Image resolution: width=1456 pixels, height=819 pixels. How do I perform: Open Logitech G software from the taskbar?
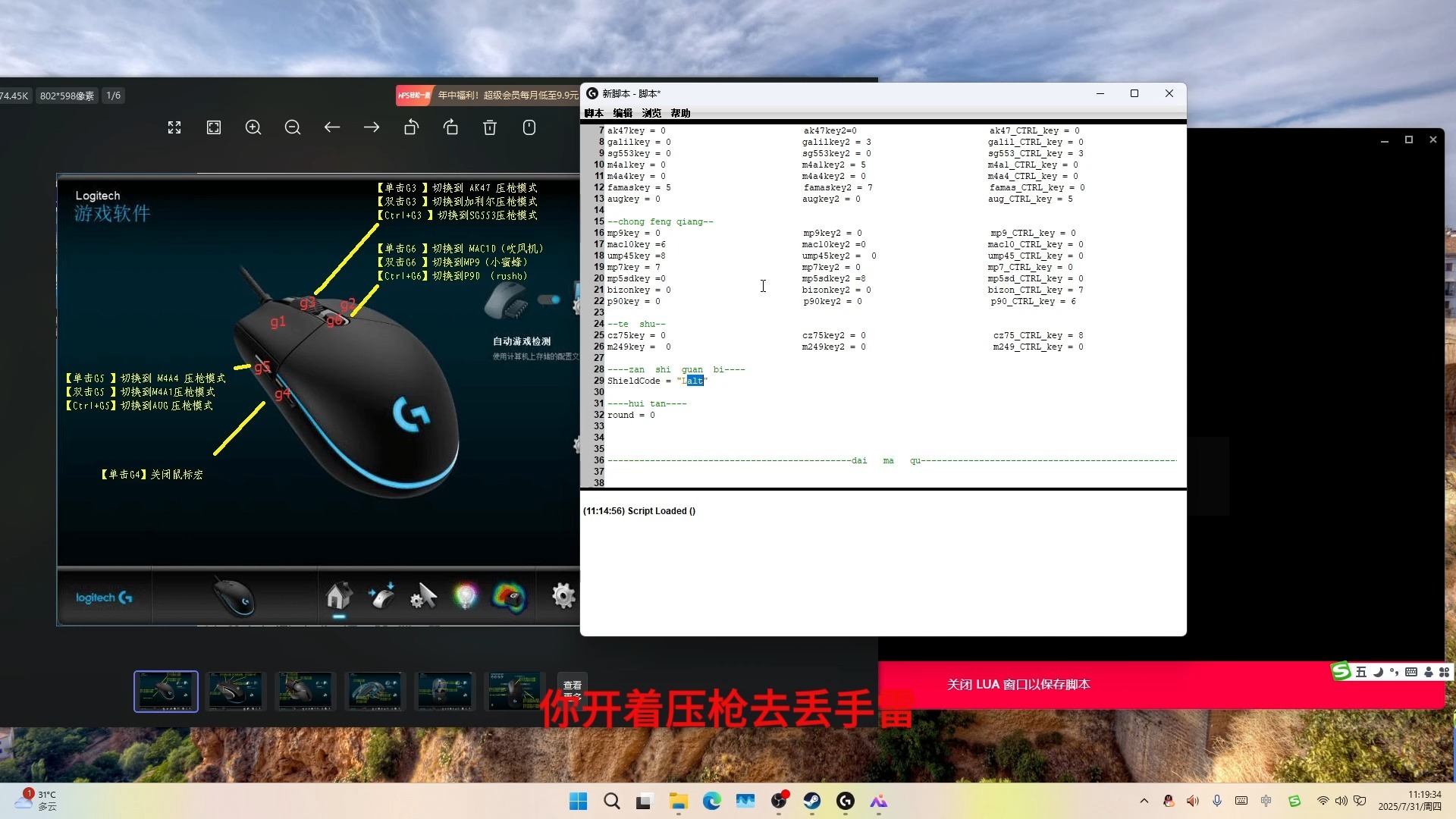(846, 801)
